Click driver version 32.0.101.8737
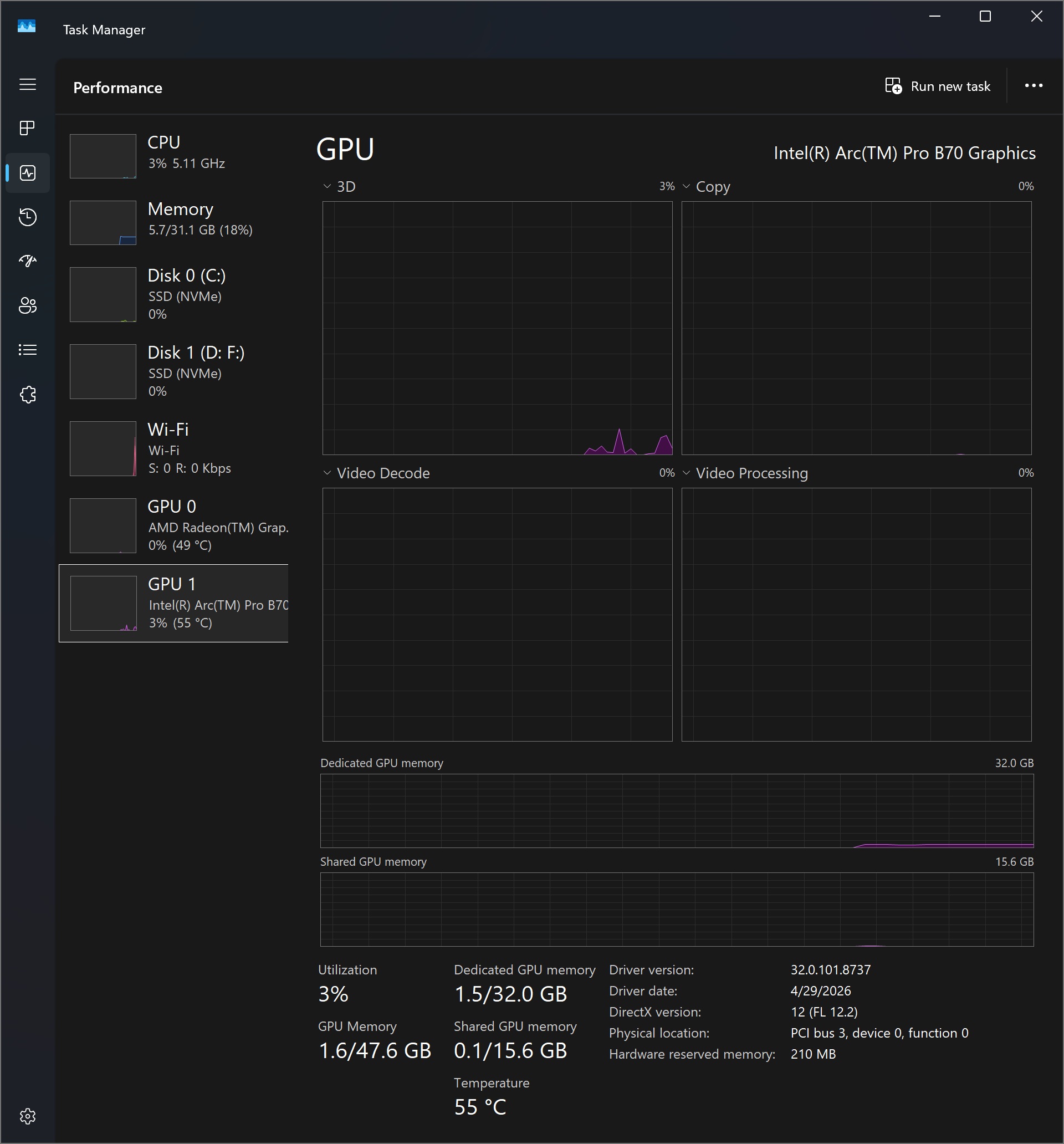 [x=830, y=969]
